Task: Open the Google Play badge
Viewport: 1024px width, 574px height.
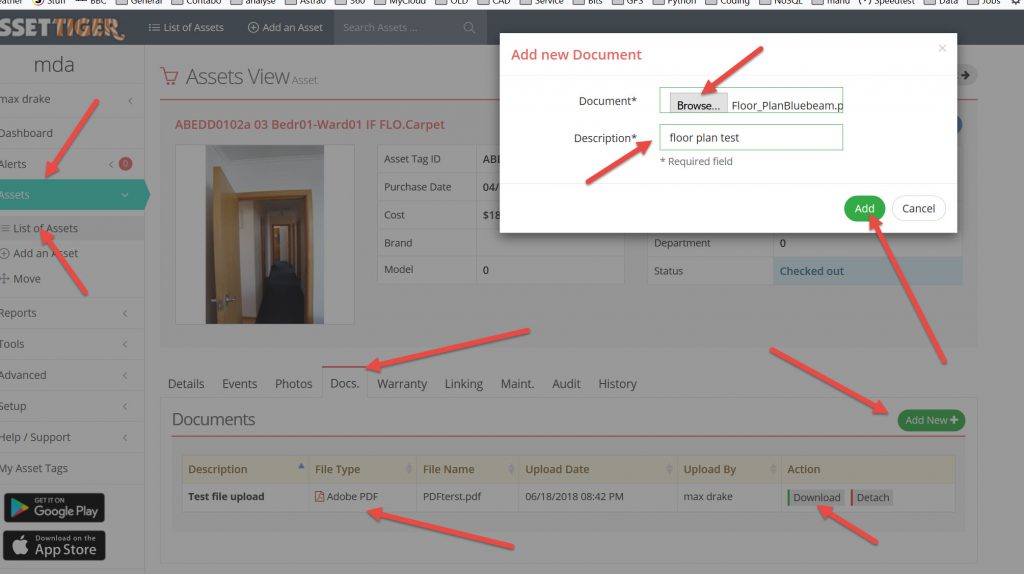Action: click(x=54, y=507)
